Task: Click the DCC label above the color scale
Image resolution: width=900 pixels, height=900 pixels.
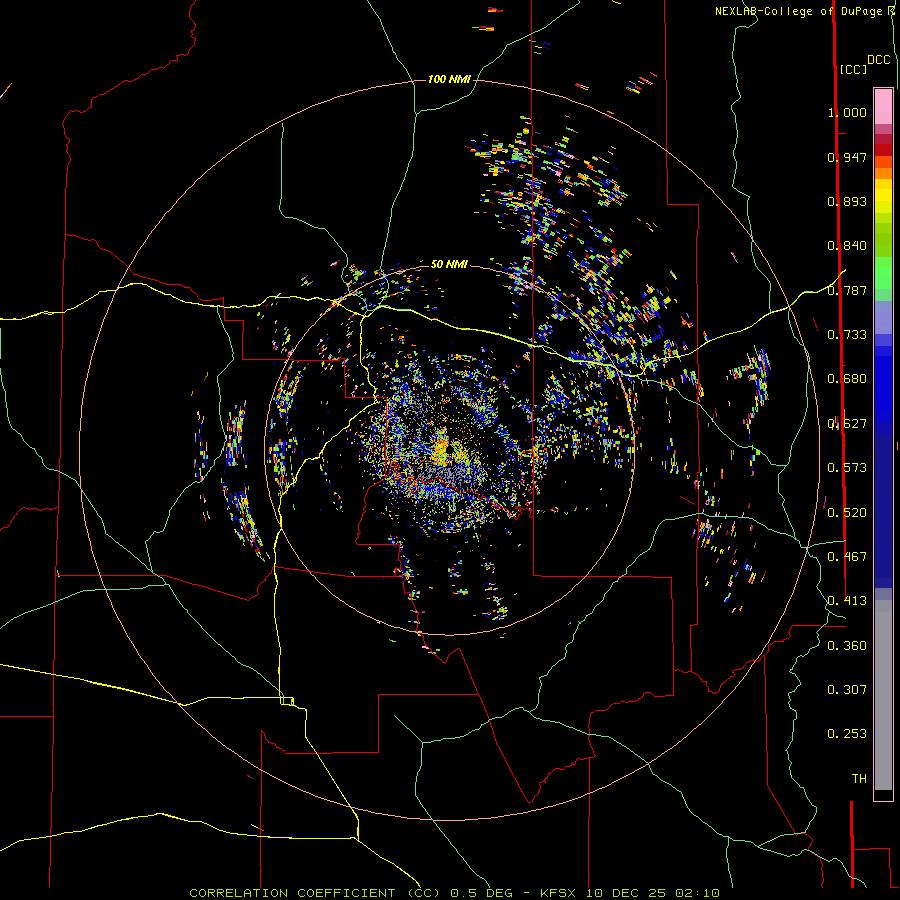Action: tap(878, 60)
